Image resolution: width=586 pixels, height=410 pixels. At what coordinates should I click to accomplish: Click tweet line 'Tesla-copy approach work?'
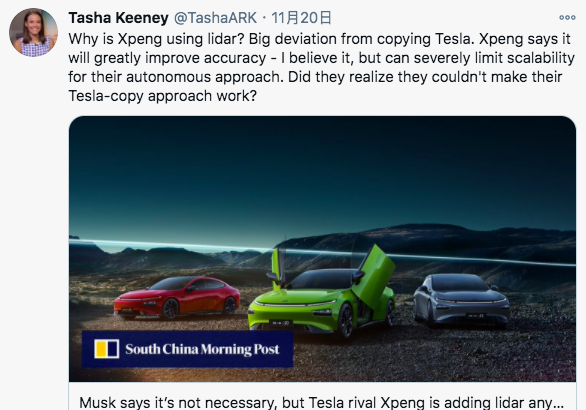pos(163,96)
